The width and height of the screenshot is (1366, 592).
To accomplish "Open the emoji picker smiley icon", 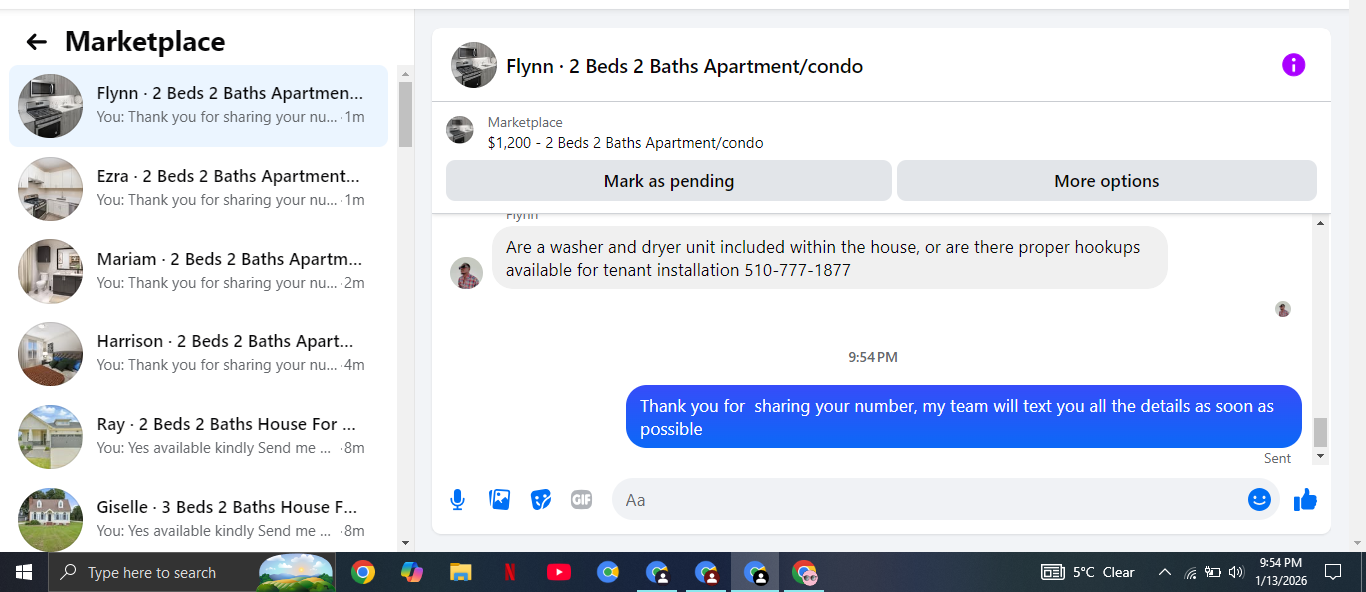I will click(x=1259, y=499).
